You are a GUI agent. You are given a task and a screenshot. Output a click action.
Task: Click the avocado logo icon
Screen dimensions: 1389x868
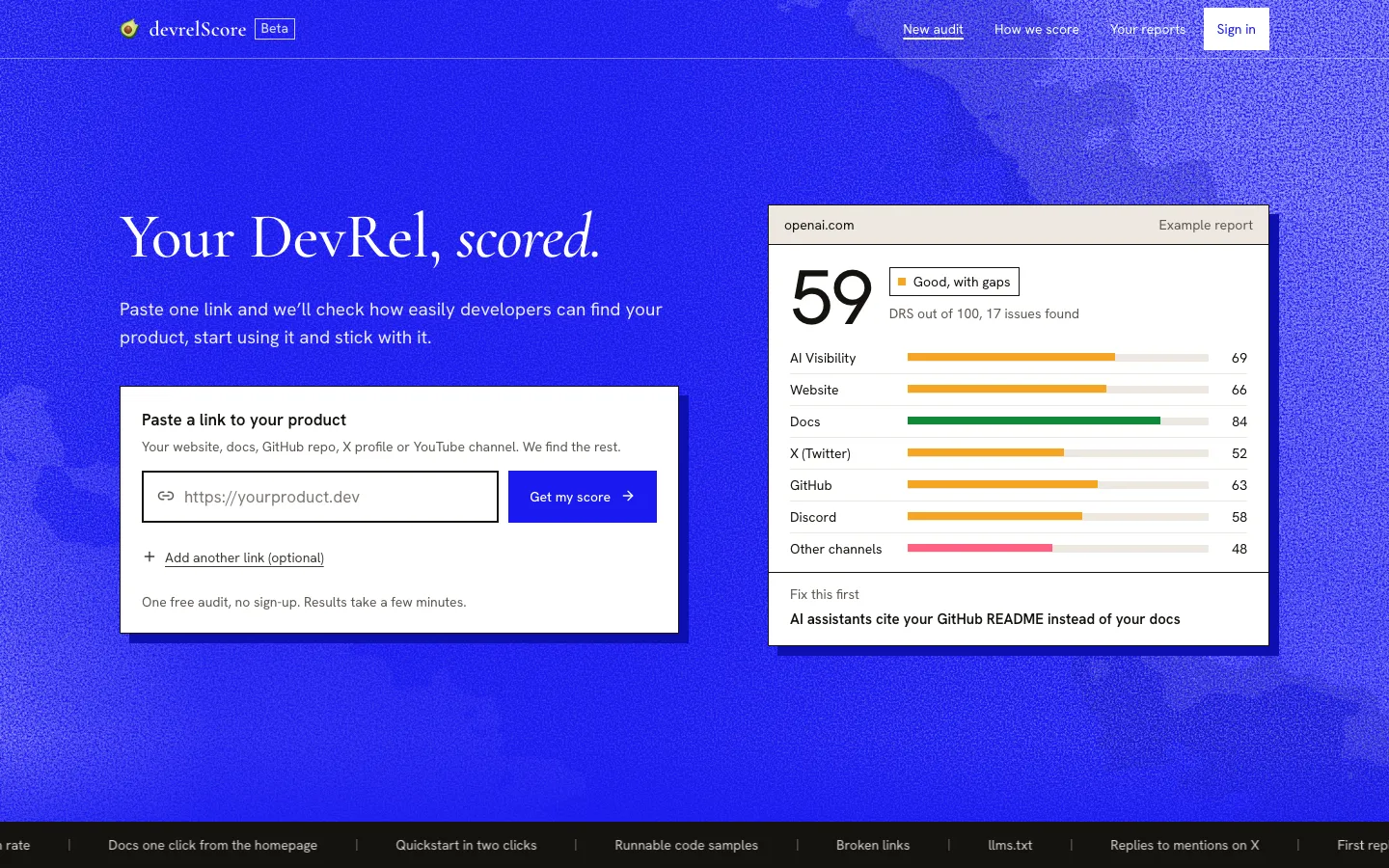click(129, 28)
